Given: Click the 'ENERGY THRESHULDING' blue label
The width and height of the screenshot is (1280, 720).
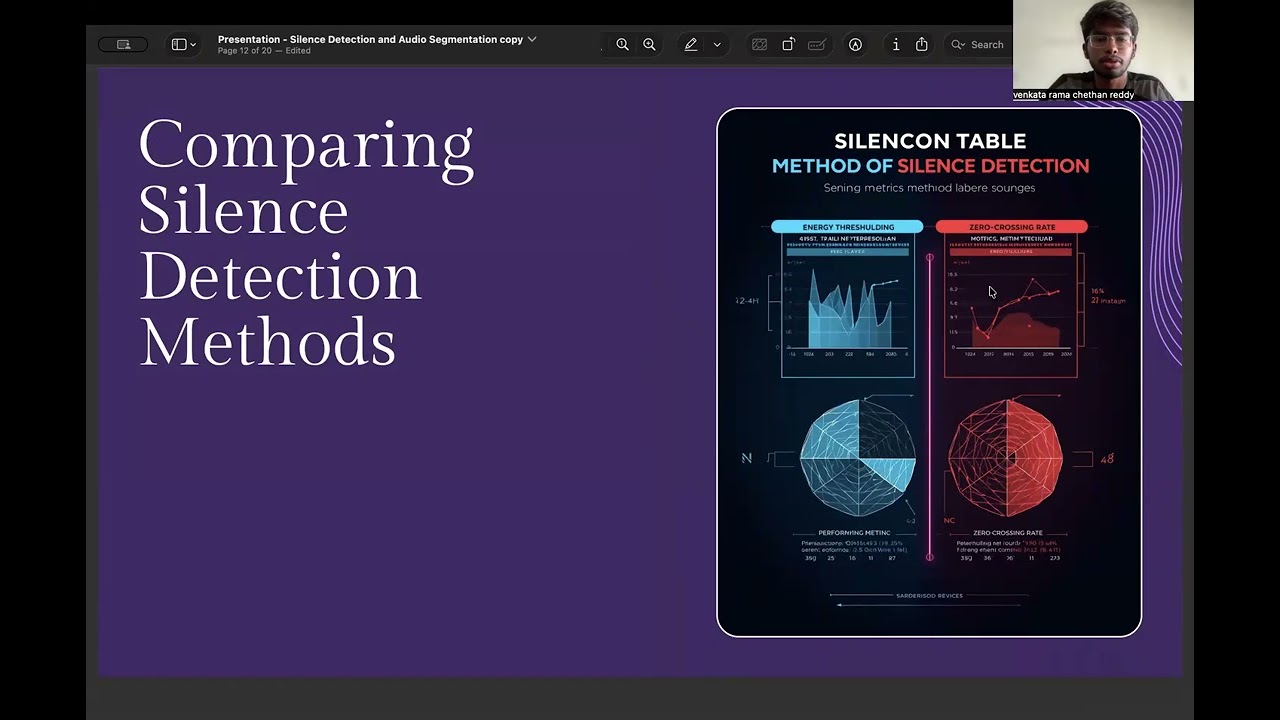Looking at the screenshot, I should pos(847,227).
